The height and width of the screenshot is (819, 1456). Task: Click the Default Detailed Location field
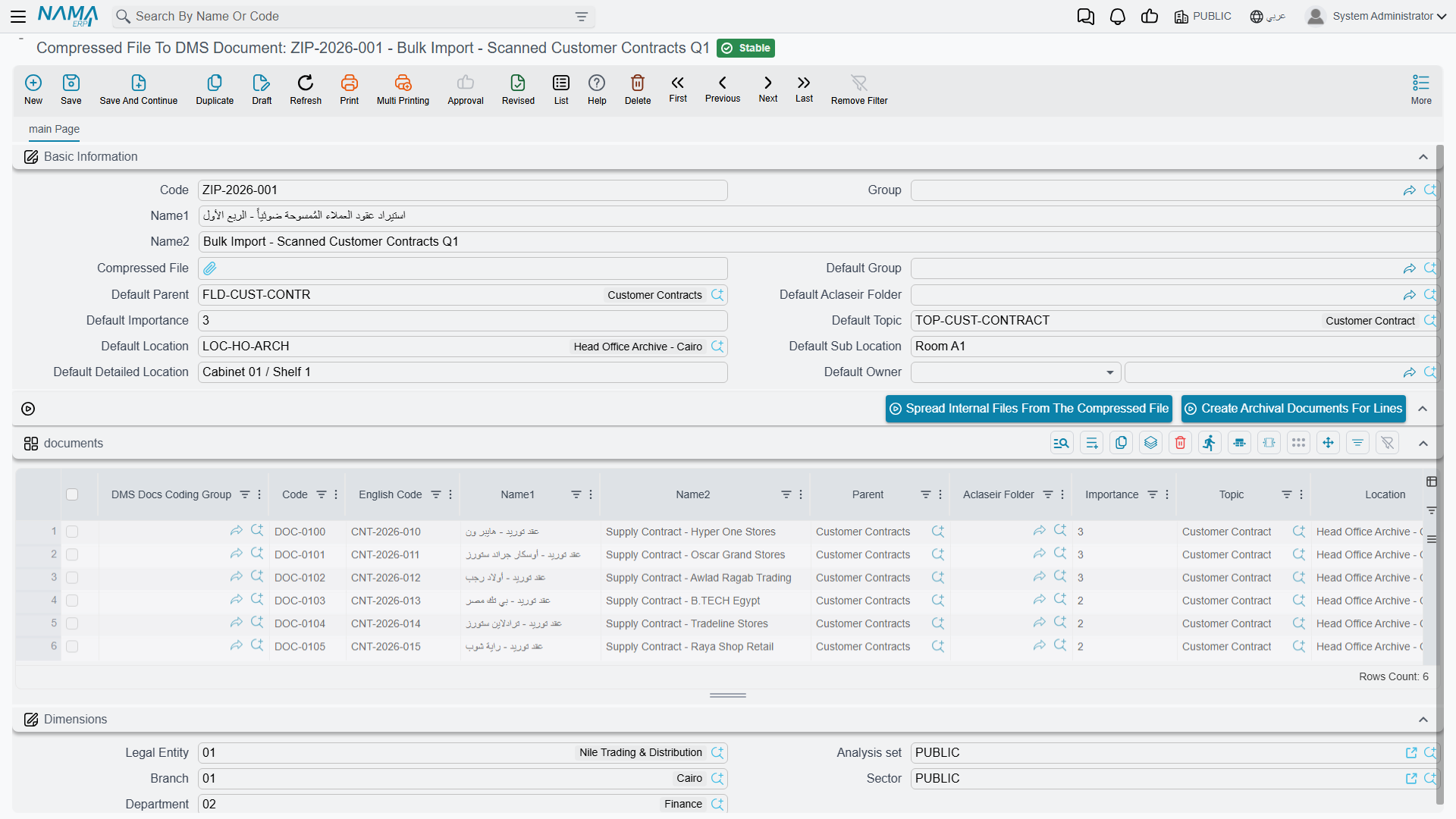pos(463,372)
